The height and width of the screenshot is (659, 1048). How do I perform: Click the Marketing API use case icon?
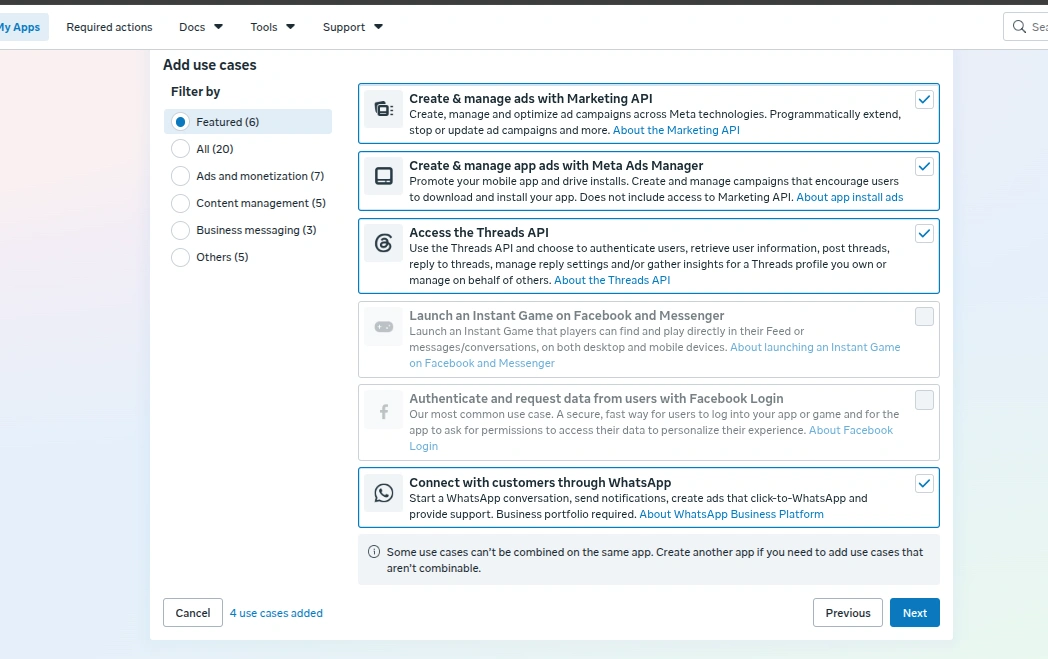click(384, 109)
